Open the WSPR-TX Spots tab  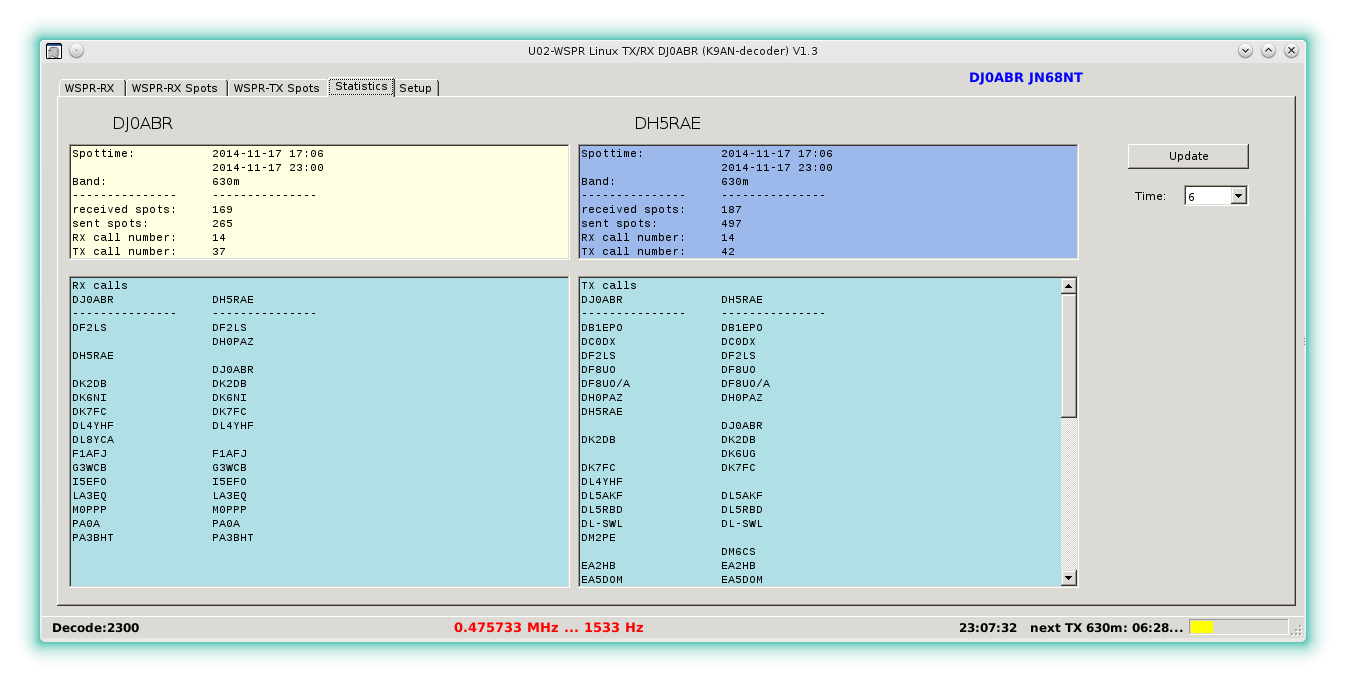point(277,88)
